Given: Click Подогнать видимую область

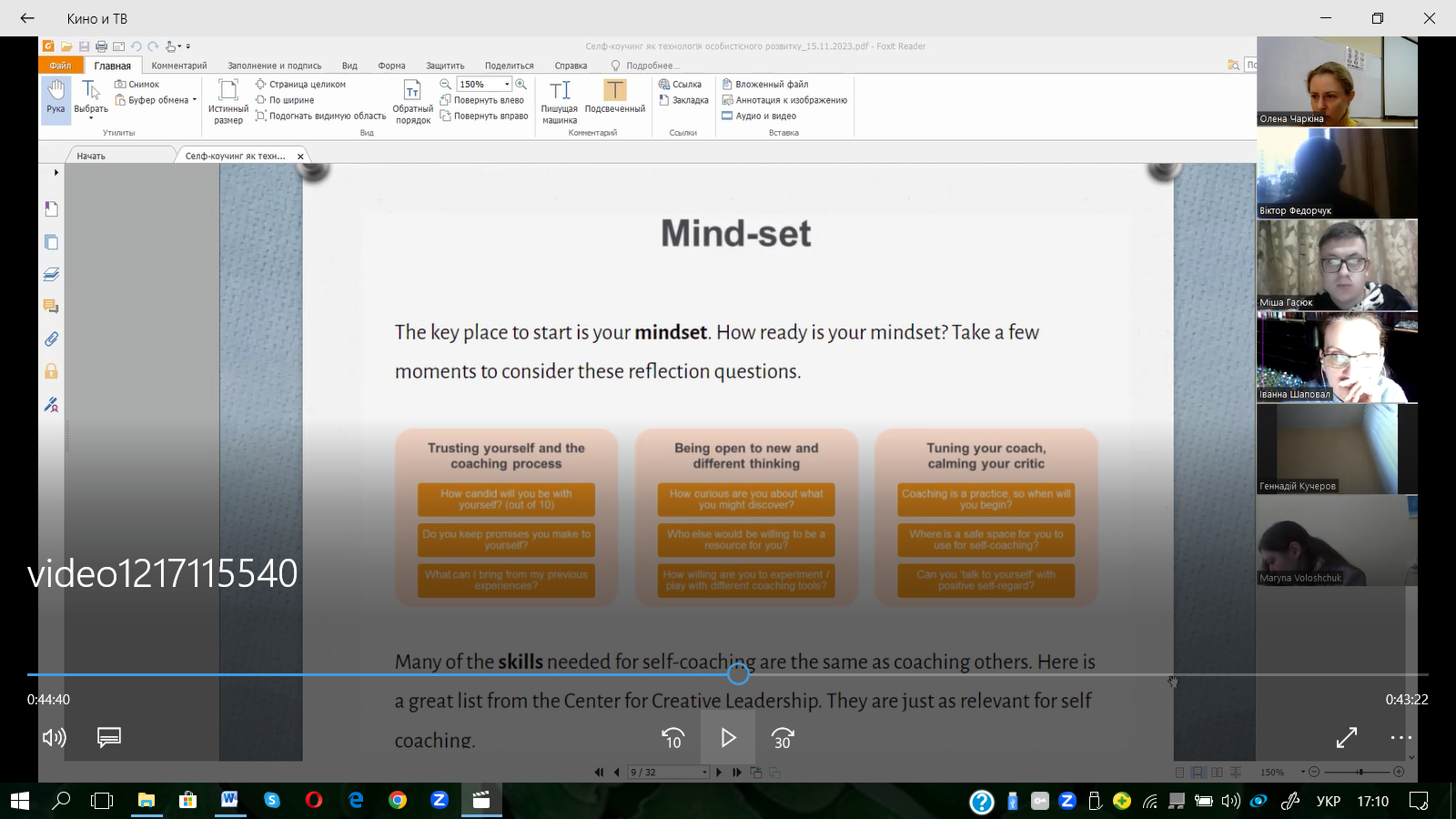Looking at the screenshot, I should point(320,116).
